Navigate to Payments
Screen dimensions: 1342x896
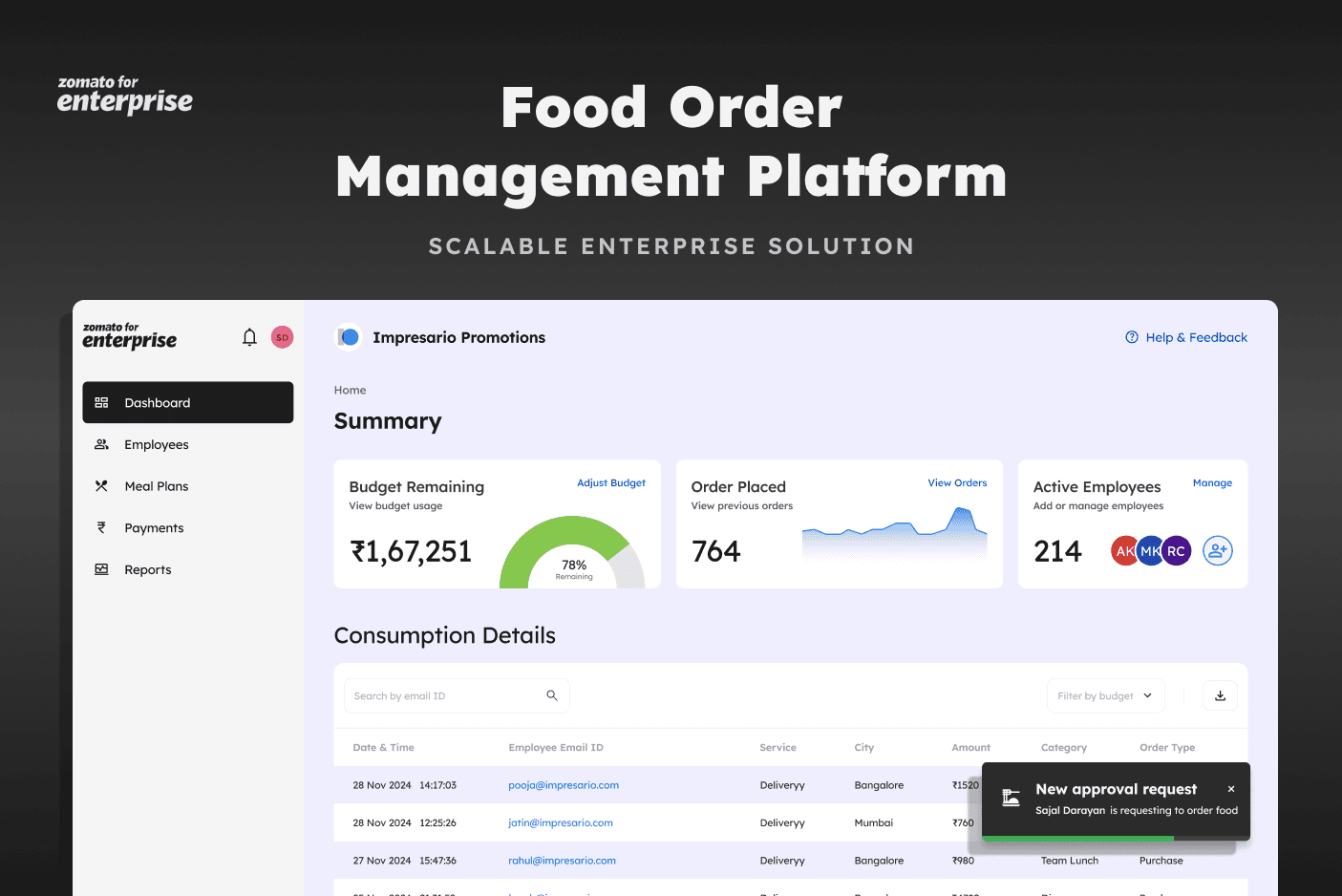[x=188, y=527]
